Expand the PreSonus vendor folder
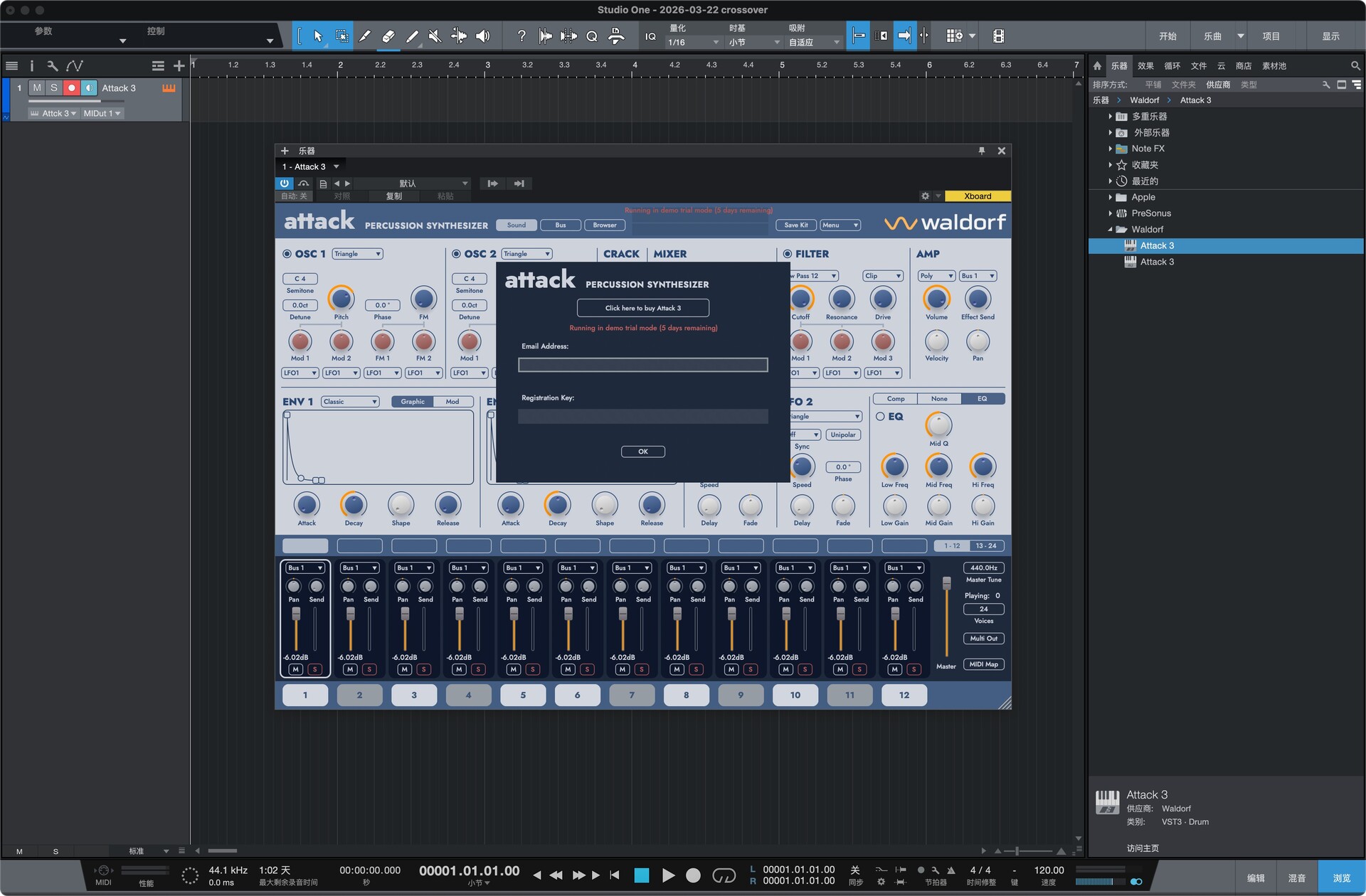This screenshot has width=1366, height=896. [x=1110, y=213]
